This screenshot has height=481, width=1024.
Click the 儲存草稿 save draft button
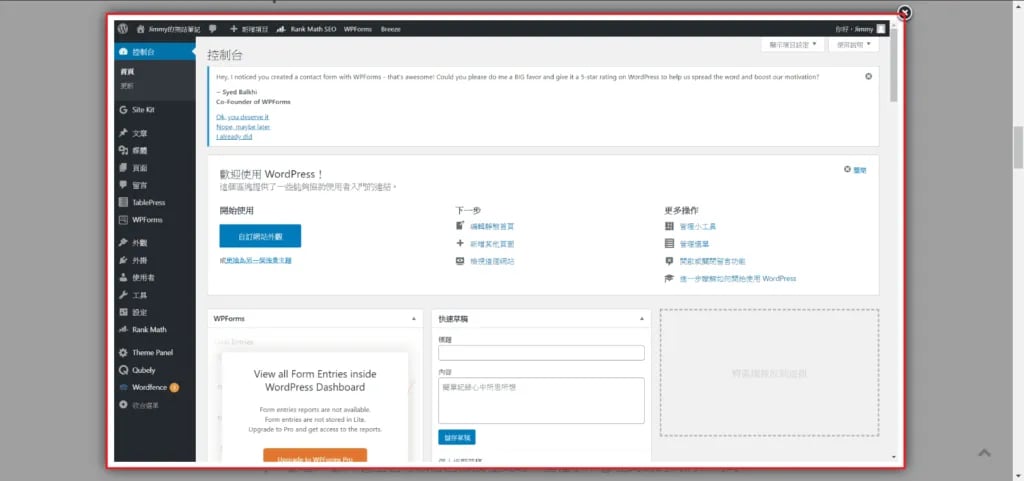coord(456,437)
